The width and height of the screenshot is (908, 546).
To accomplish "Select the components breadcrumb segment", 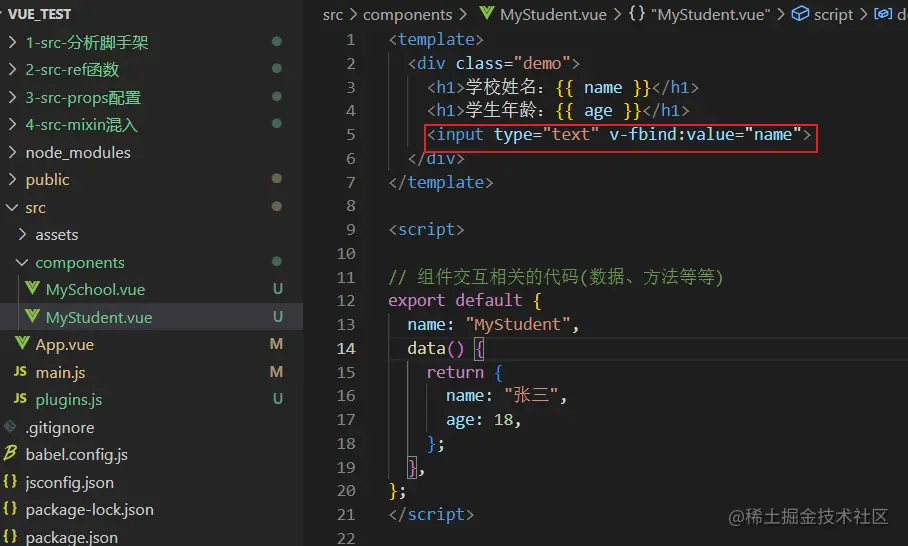I will [408, 14].
